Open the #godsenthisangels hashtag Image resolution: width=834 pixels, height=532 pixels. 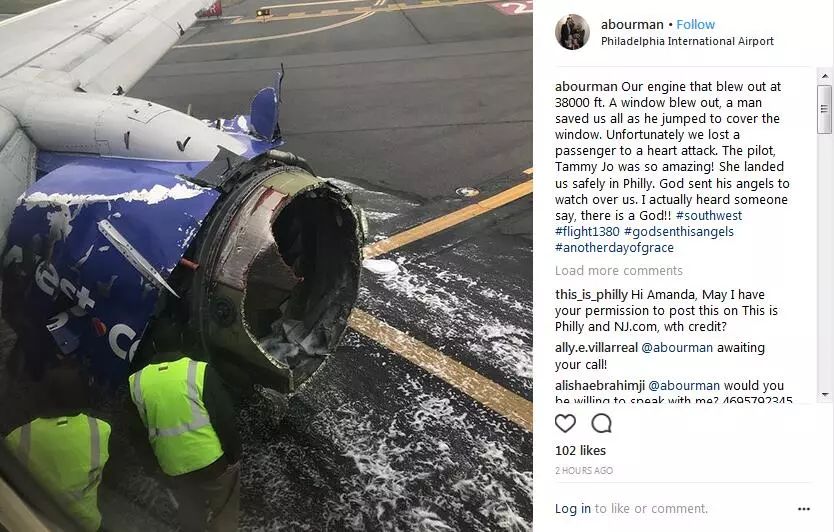pyautogui.click(x=679, y=231)
